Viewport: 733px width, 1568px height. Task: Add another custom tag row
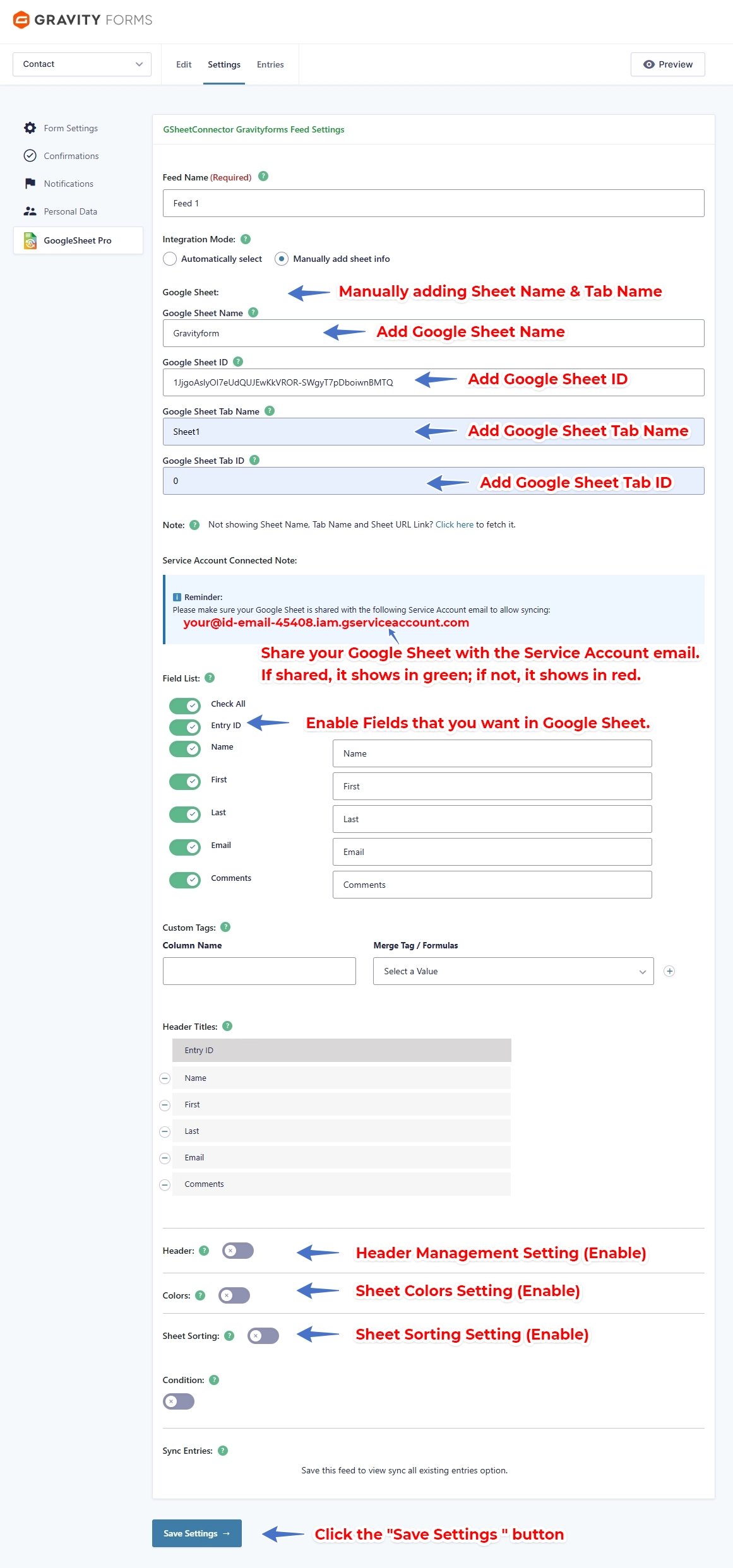coord(669,971)
